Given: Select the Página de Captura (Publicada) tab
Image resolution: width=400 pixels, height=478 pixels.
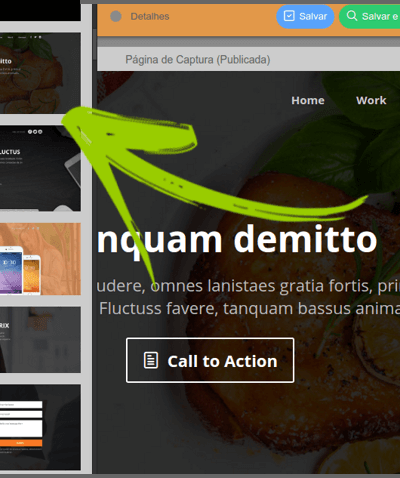Looking at the screenshot, I should click(198, 60).
